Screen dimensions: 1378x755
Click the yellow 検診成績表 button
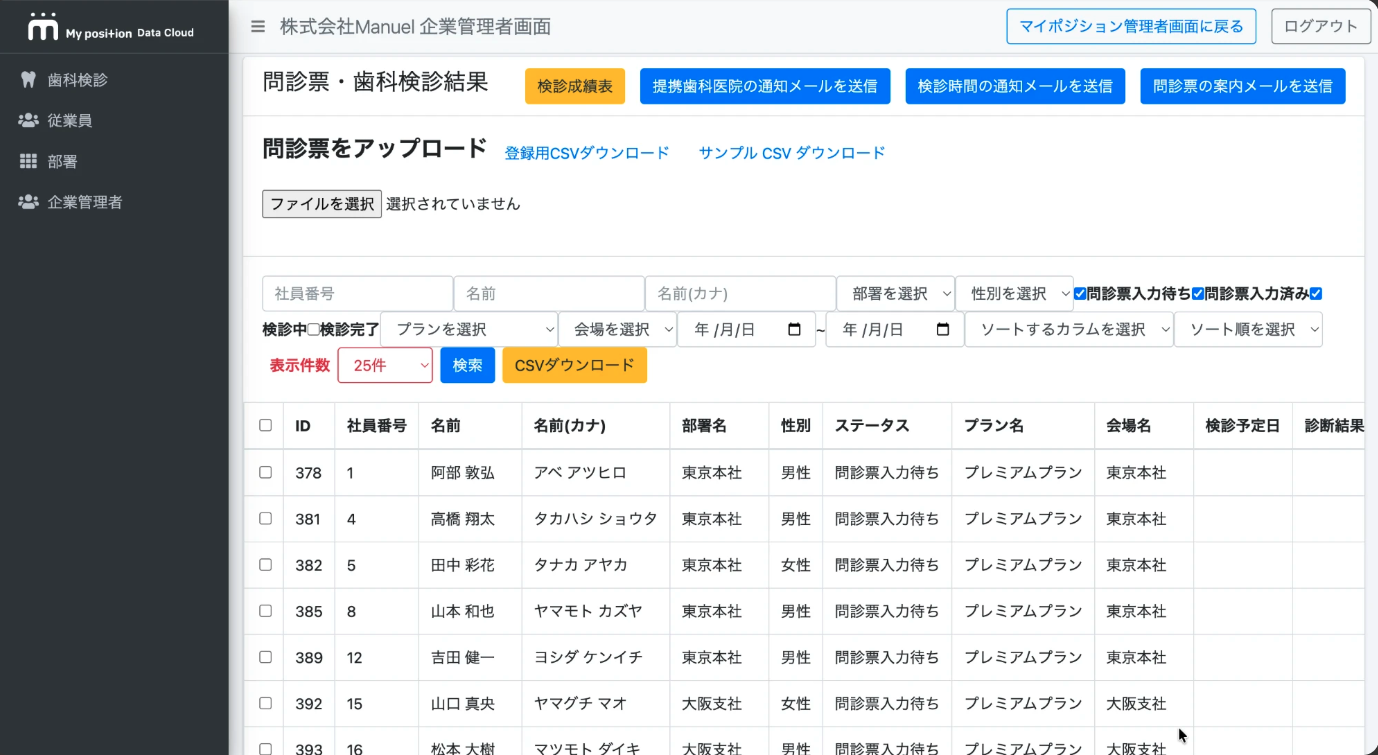point(575,86)
